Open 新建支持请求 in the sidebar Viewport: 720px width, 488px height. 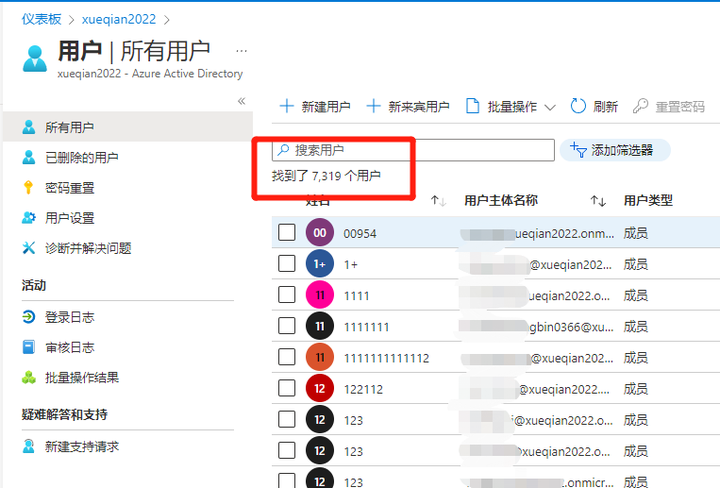coord(82,447)
